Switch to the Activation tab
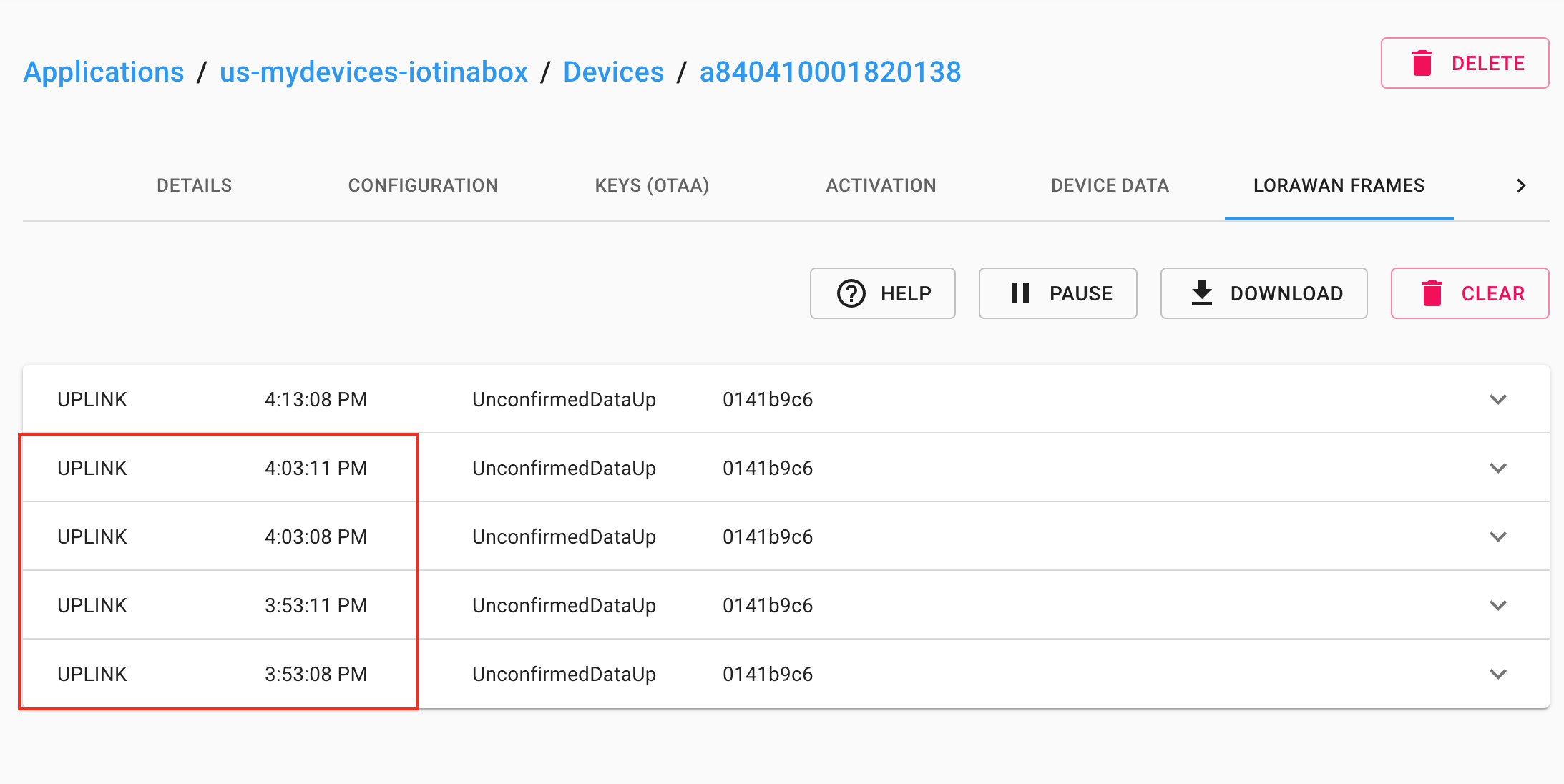This screenshot has height=784, width=1564. pyautogui.click(x=881, y=186)
